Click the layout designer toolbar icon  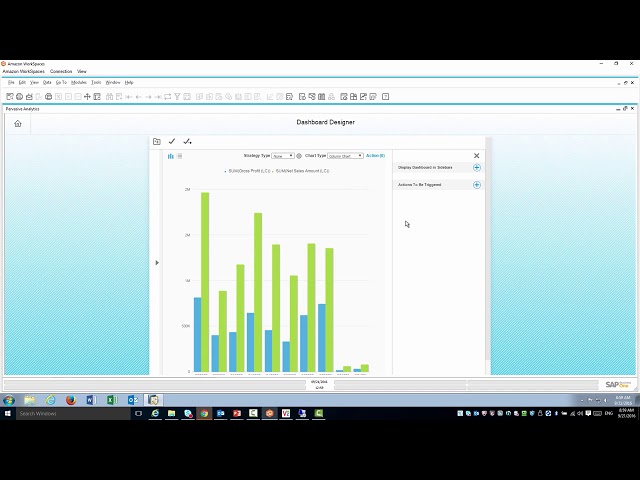[x=97, y=97]
